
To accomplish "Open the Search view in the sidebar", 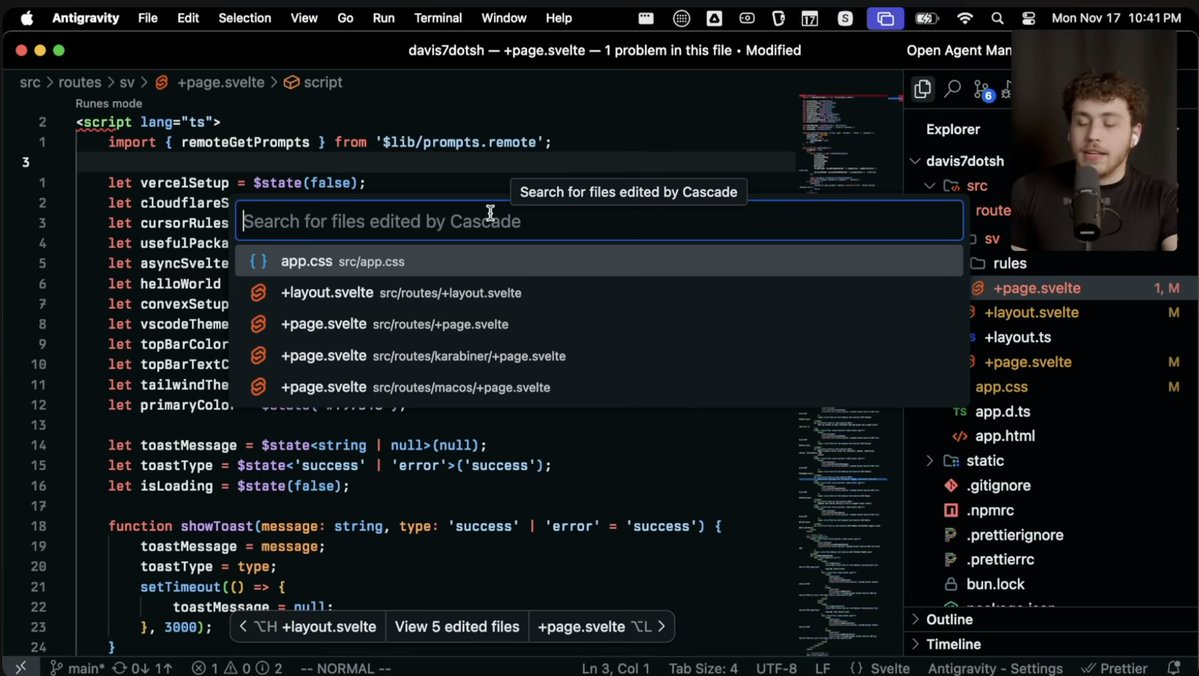I will tap(952, 88).
